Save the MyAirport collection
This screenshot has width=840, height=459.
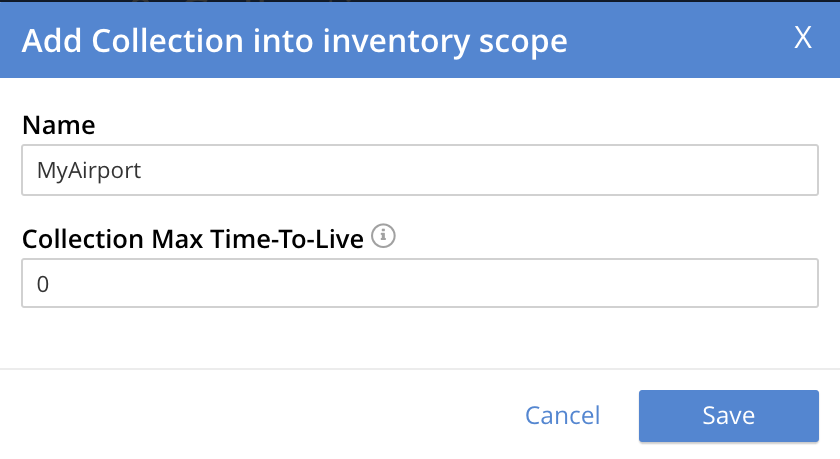(728, 415)
